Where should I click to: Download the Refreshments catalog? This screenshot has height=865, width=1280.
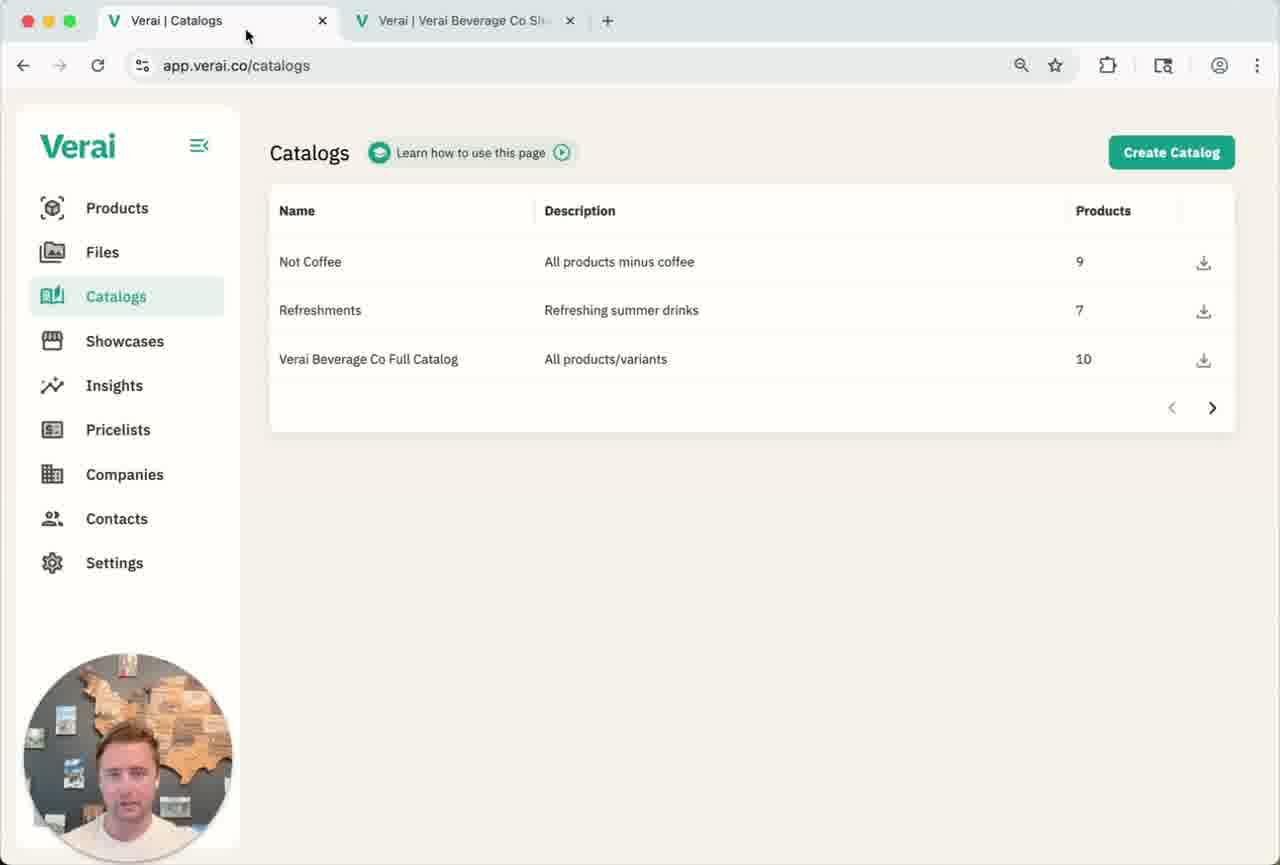tap(1204, 311)
